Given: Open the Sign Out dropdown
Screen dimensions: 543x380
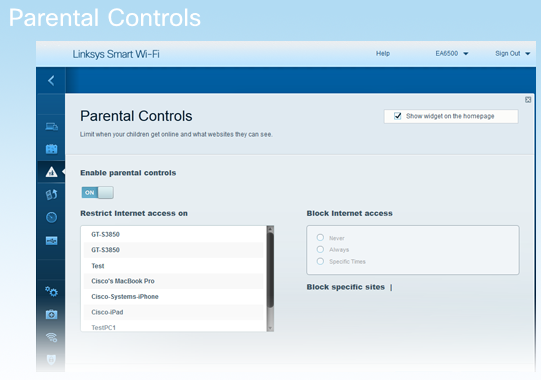Looking at the screenshot, I should pyautogui.click(x=513, y=53).
